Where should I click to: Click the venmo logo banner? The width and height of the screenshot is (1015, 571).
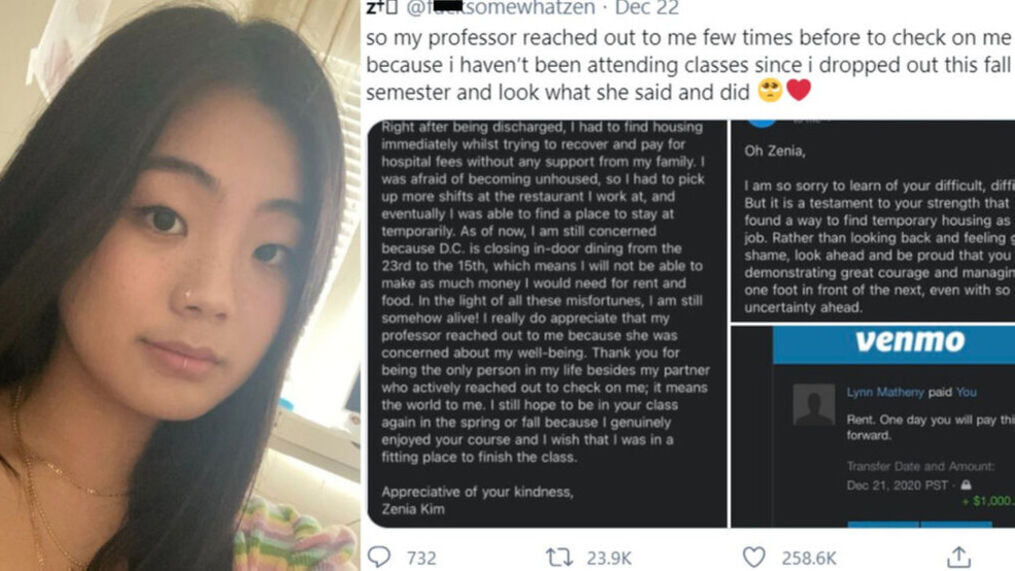[x=894, y=344]
